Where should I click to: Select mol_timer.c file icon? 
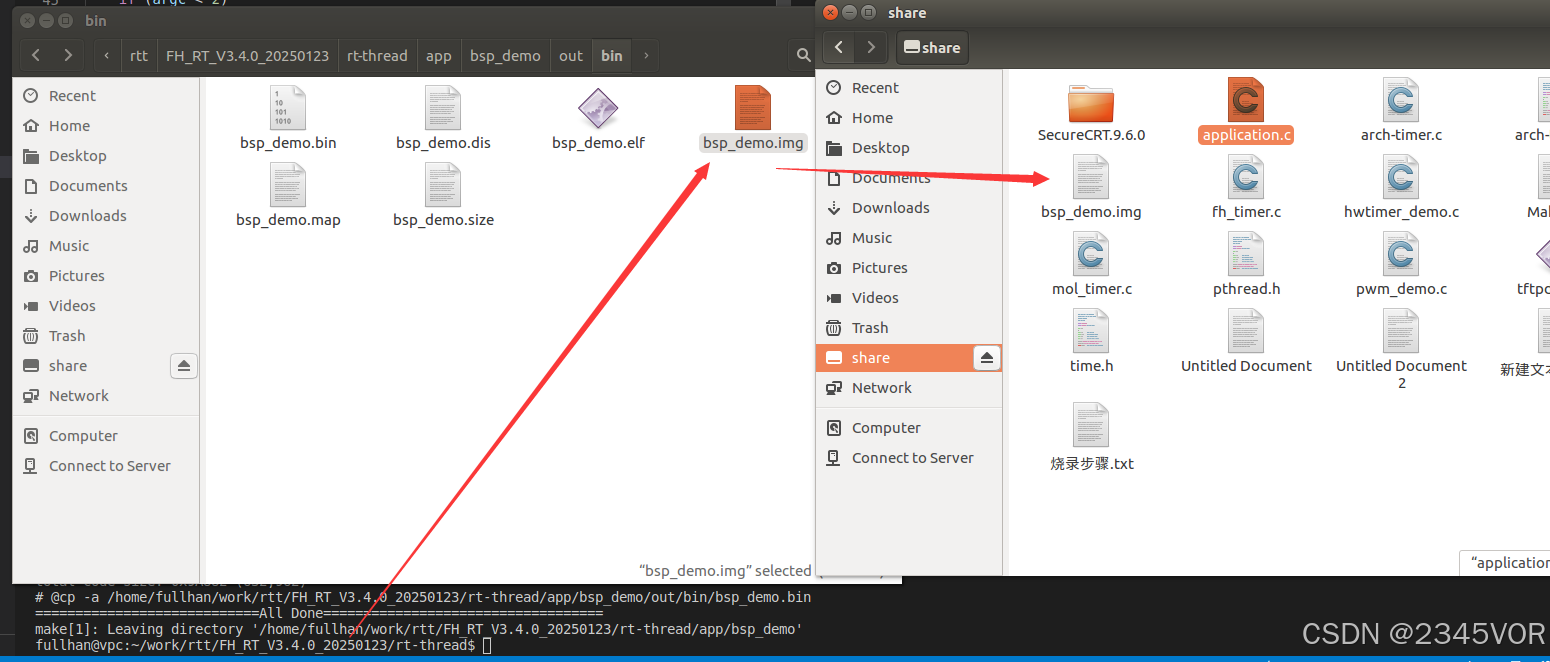[x=1091, y=254]
